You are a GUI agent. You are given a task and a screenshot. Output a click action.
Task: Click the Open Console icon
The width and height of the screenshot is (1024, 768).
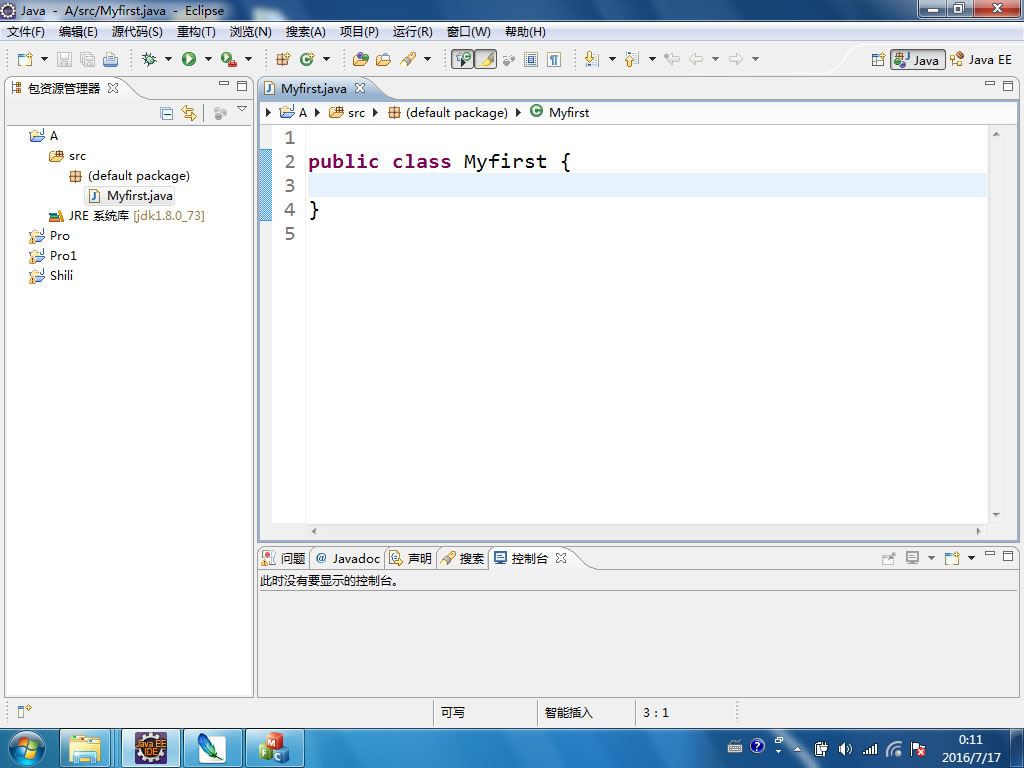(952, 558)
